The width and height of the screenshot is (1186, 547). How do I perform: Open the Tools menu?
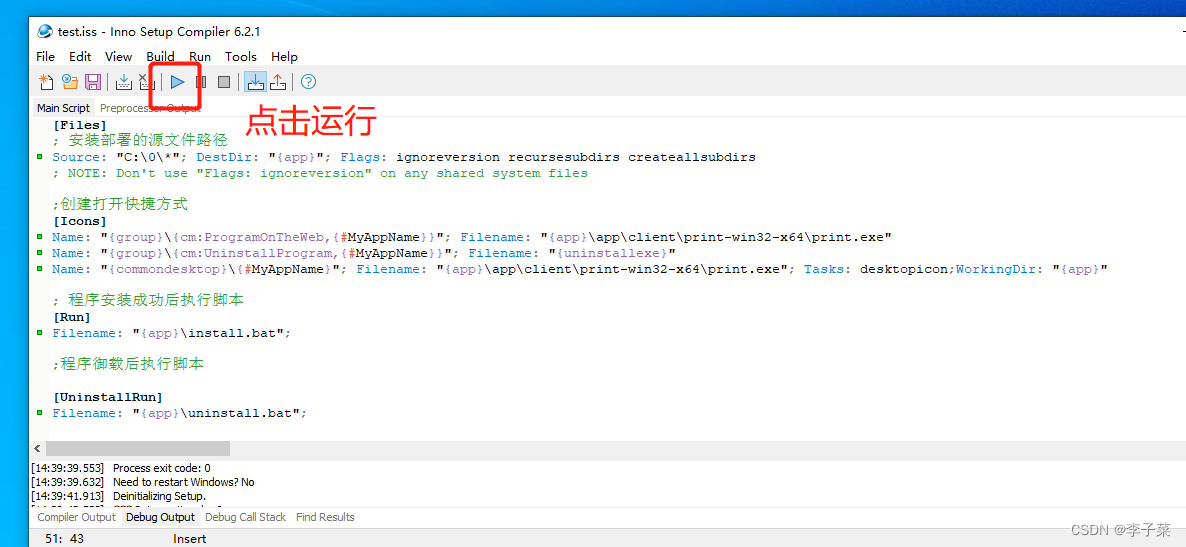[x=240, y=57]
